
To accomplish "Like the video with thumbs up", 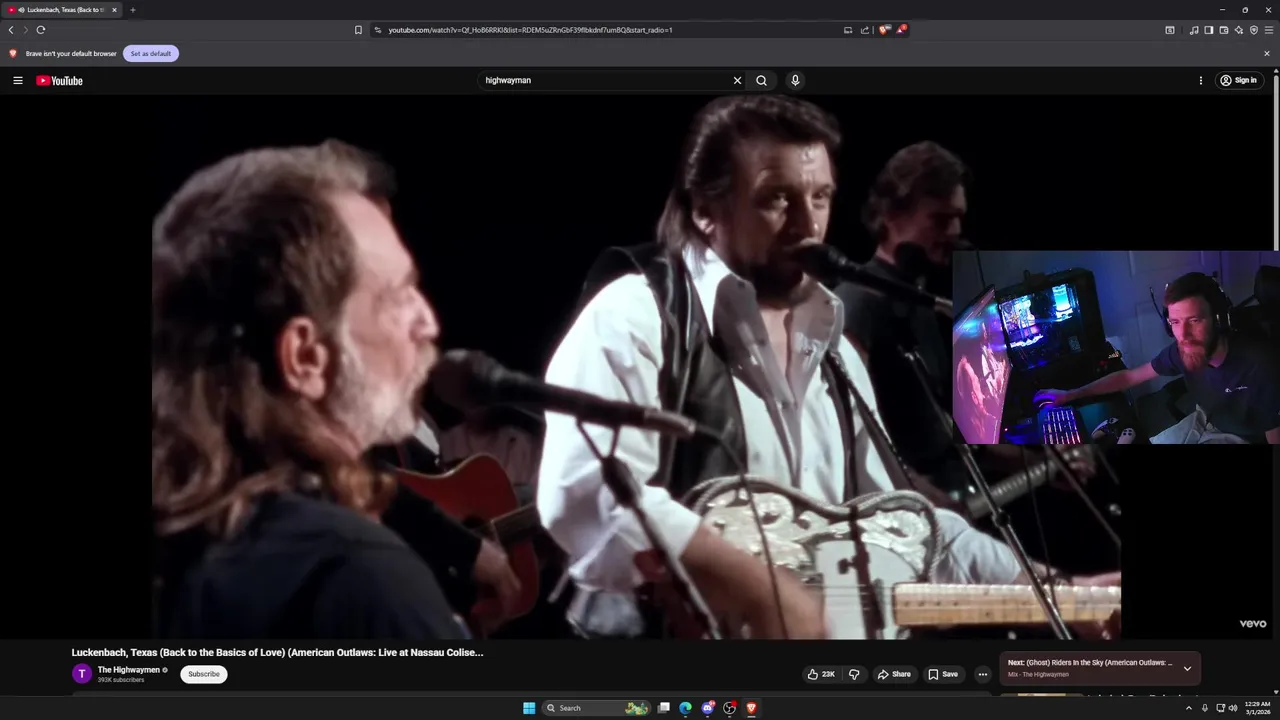I will point(821,674).
